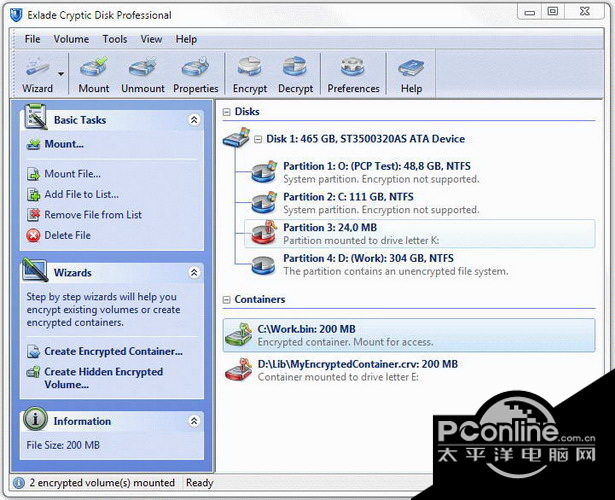Screen dimensions: 615x500
Task: Click the Wizards panel header icon
Action: (x=35, y=269)
